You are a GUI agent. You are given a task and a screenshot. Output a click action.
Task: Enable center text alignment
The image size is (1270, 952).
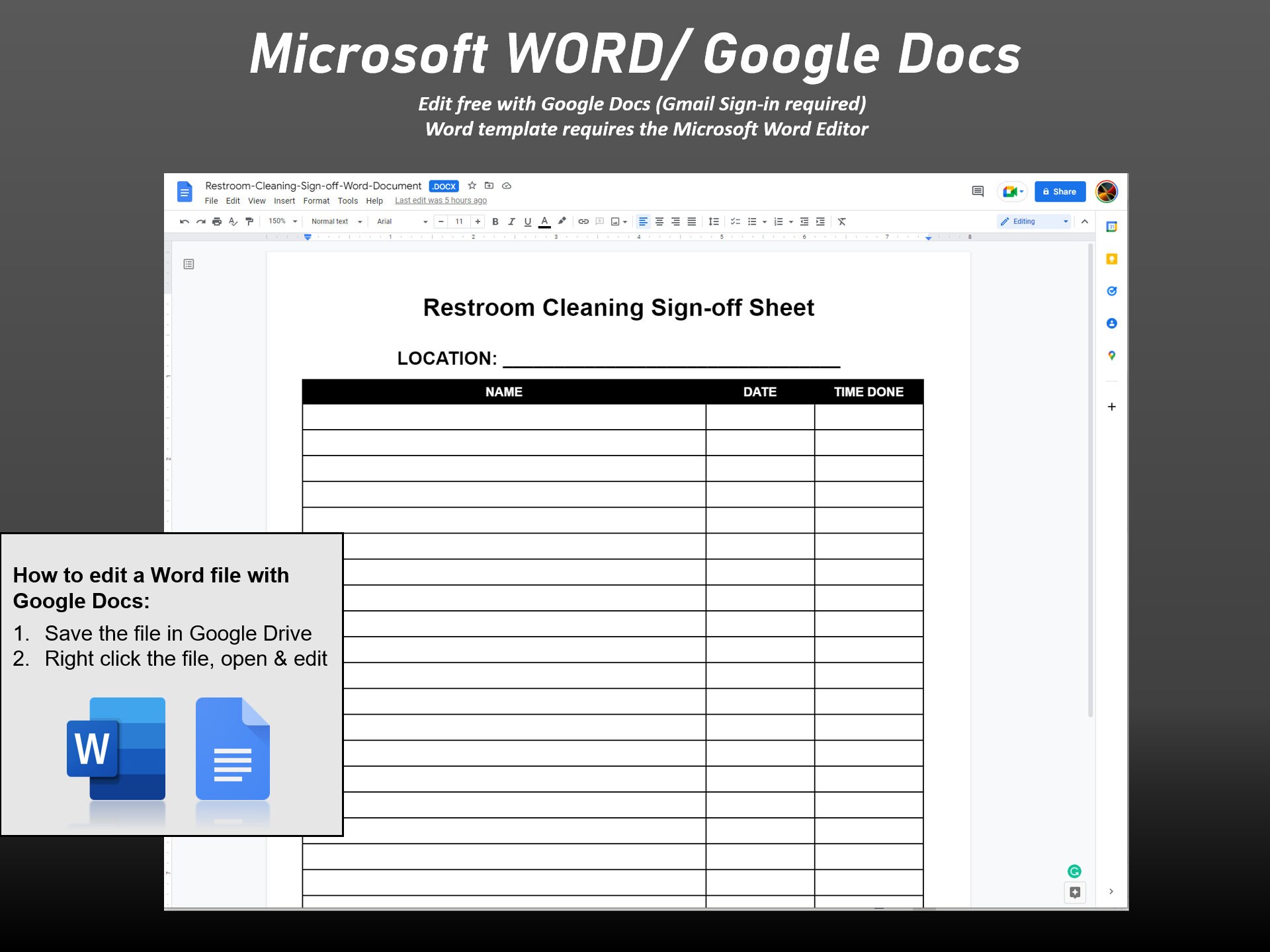point(659,221)
